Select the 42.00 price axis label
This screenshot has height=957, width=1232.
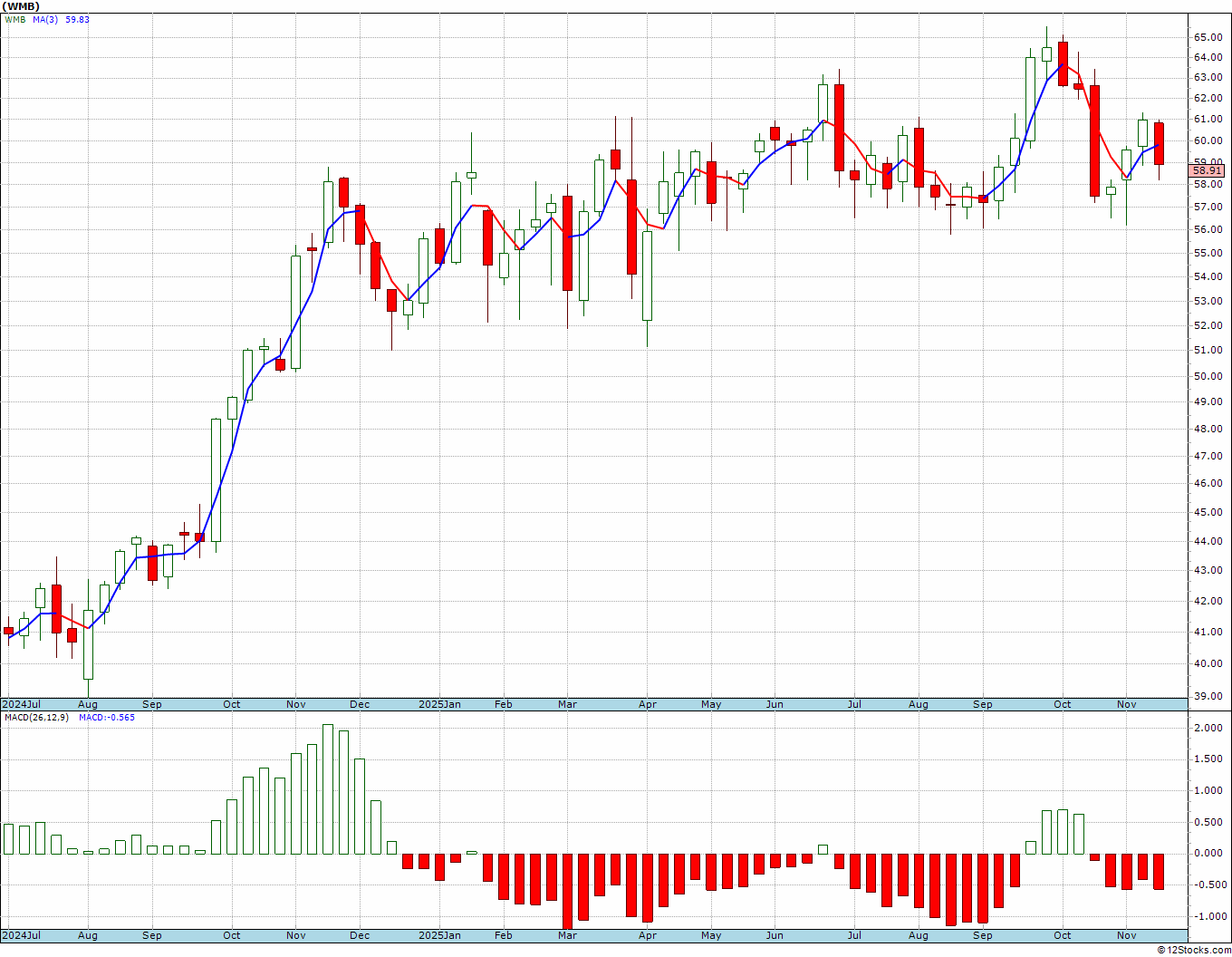(1208, 601)
